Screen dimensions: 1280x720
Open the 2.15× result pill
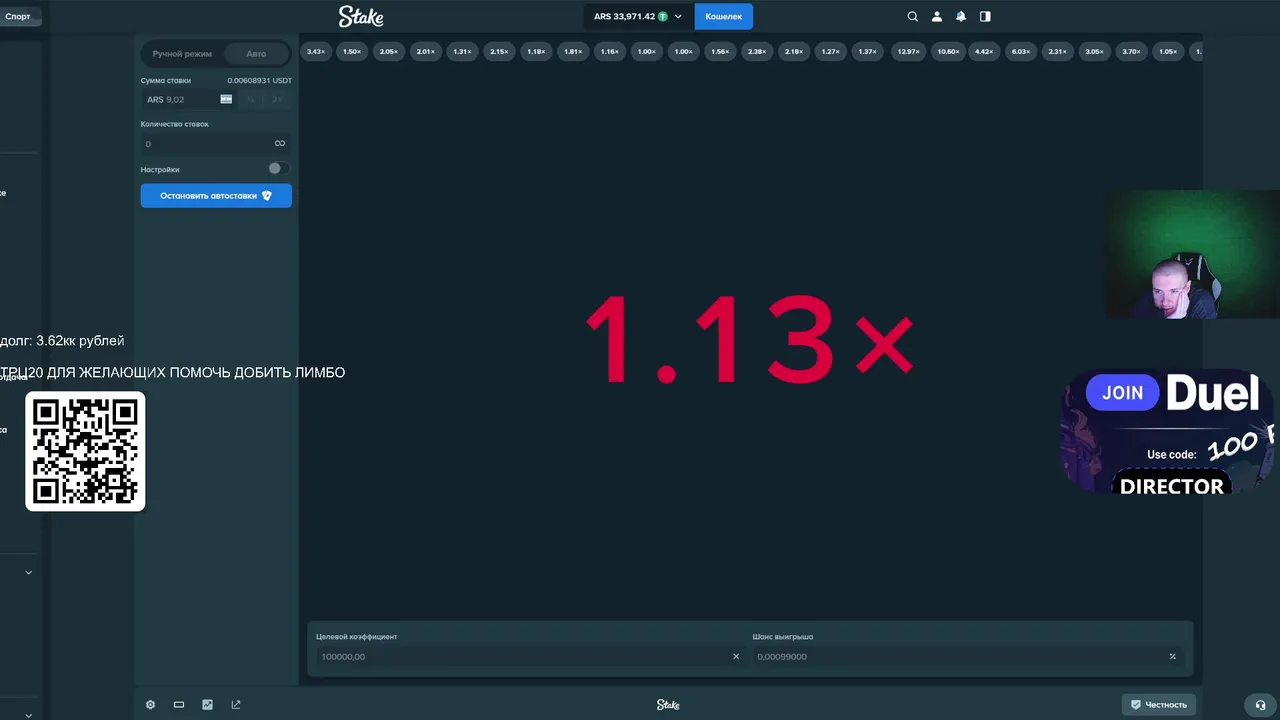point(499,51)
